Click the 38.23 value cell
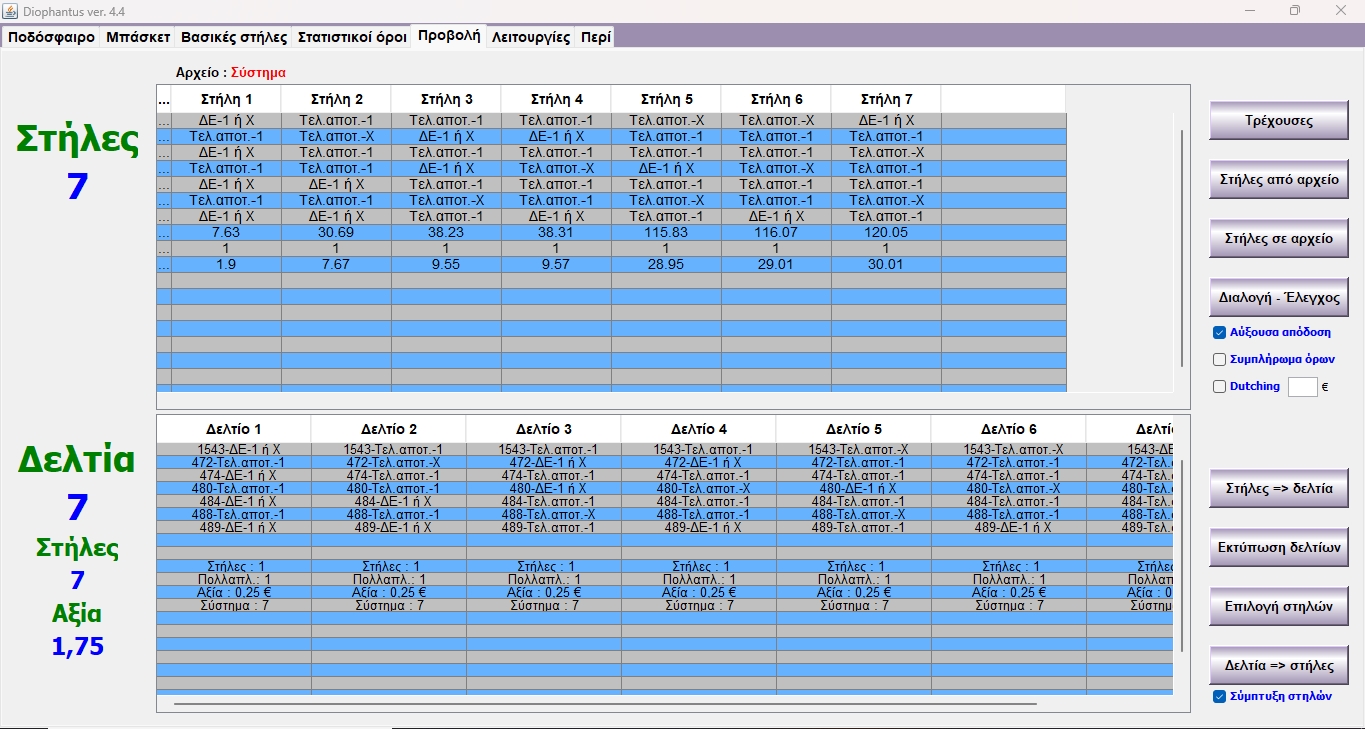This screenshot has width=1365, height=729. tap(446, 232)
